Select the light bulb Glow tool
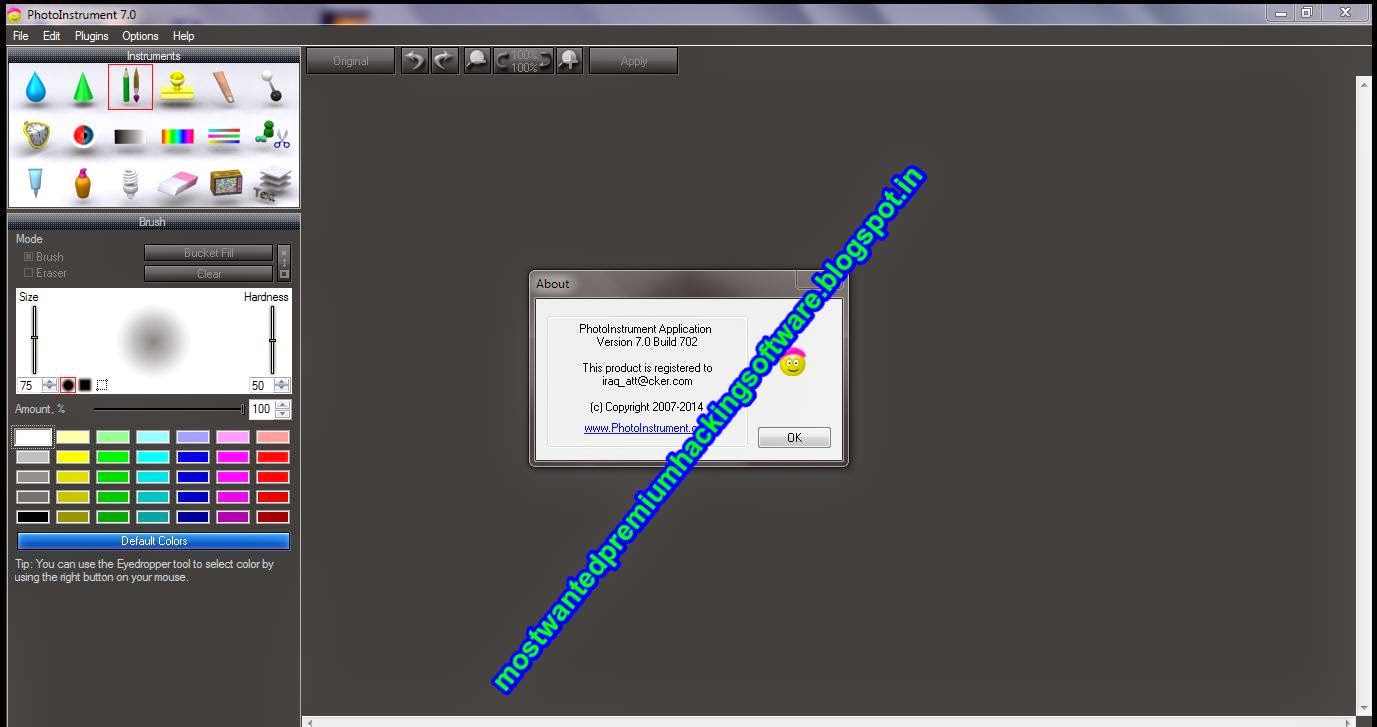Viewport: 1377px width, 727px height. (130, 184)
